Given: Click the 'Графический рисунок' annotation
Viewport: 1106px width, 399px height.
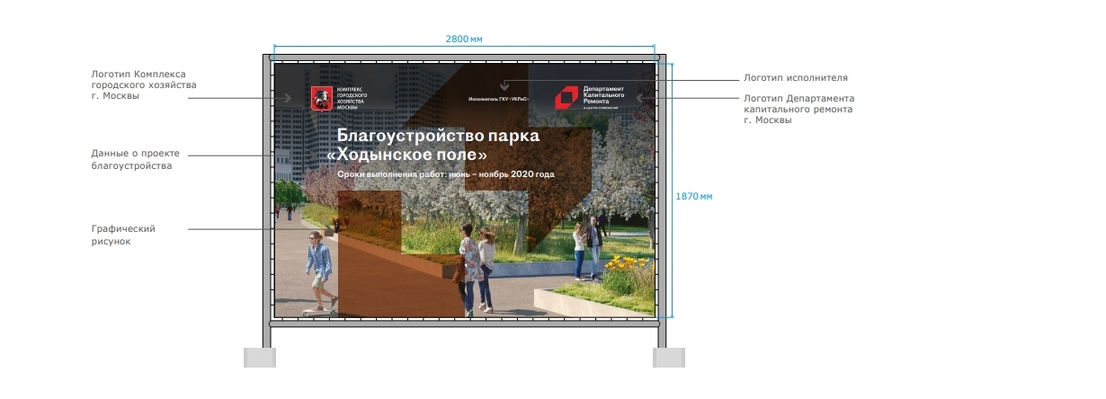Looking at the screenshot, I should tap(123, 235).
